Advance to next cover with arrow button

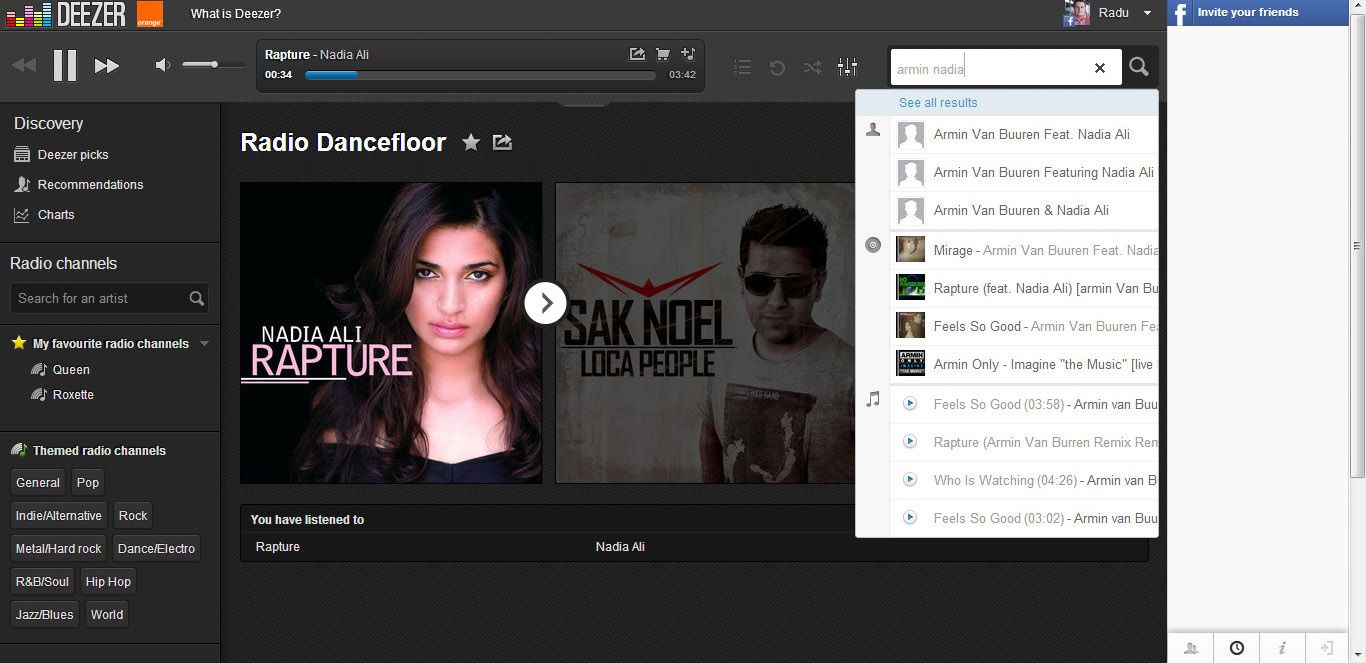(546, 303)
